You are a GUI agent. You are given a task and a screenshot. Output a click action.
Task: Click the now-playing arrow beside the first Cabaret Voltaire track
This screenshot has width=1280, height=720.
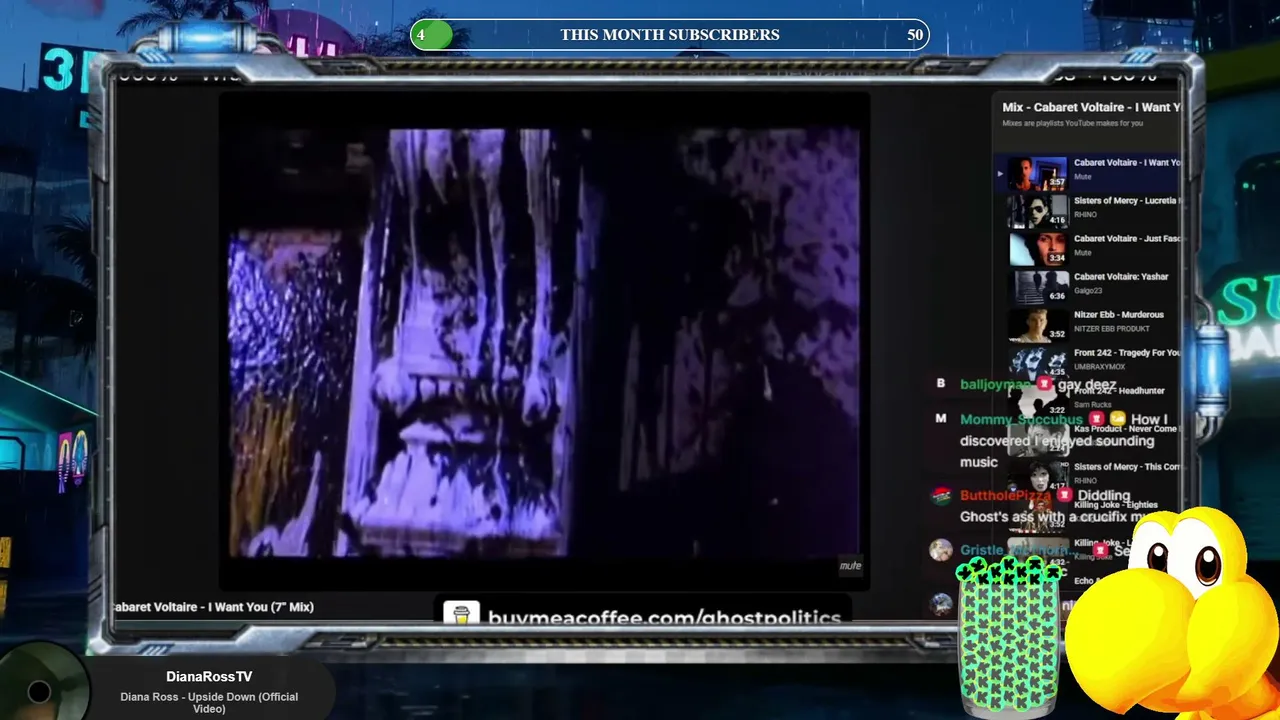click(999, 173)
